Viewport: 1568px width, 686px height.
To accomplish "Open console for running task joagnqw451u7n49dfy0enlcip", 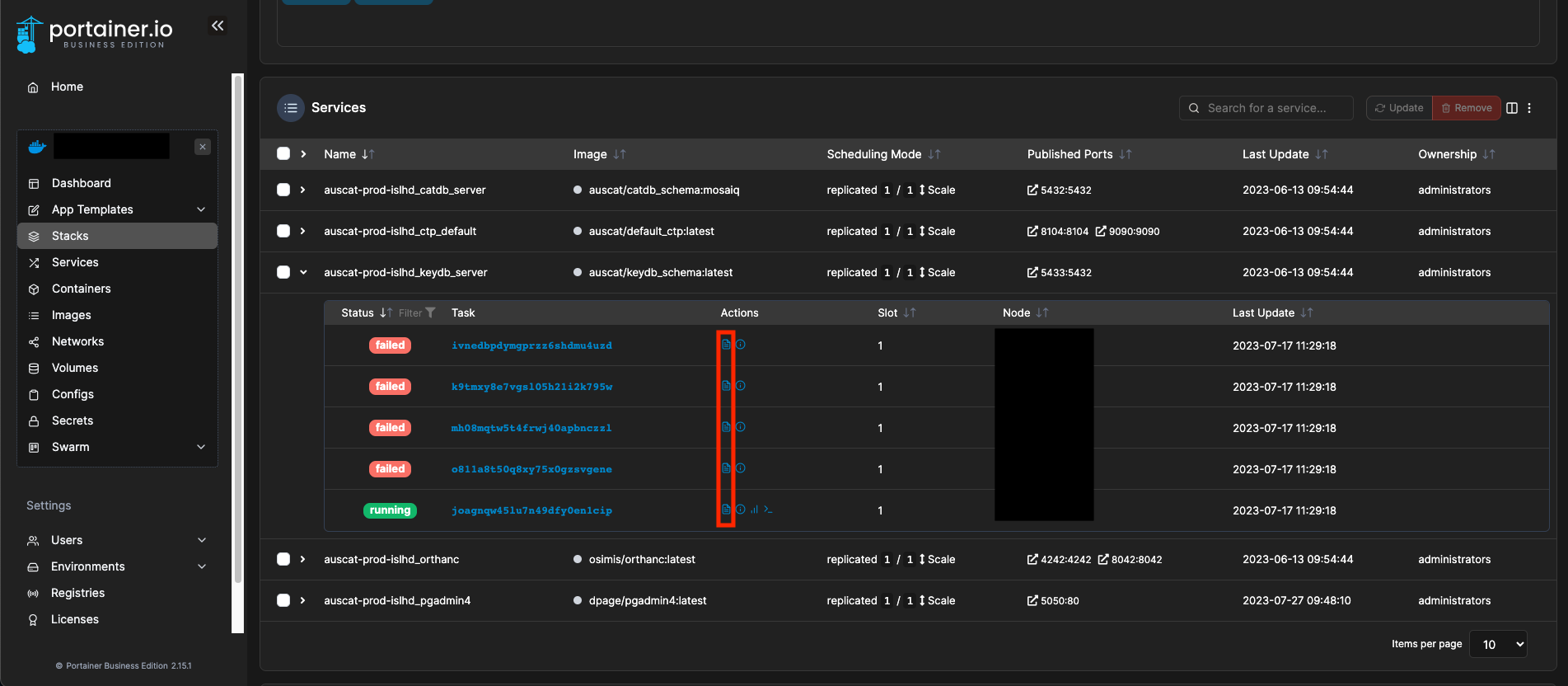I will click(768, 510).
